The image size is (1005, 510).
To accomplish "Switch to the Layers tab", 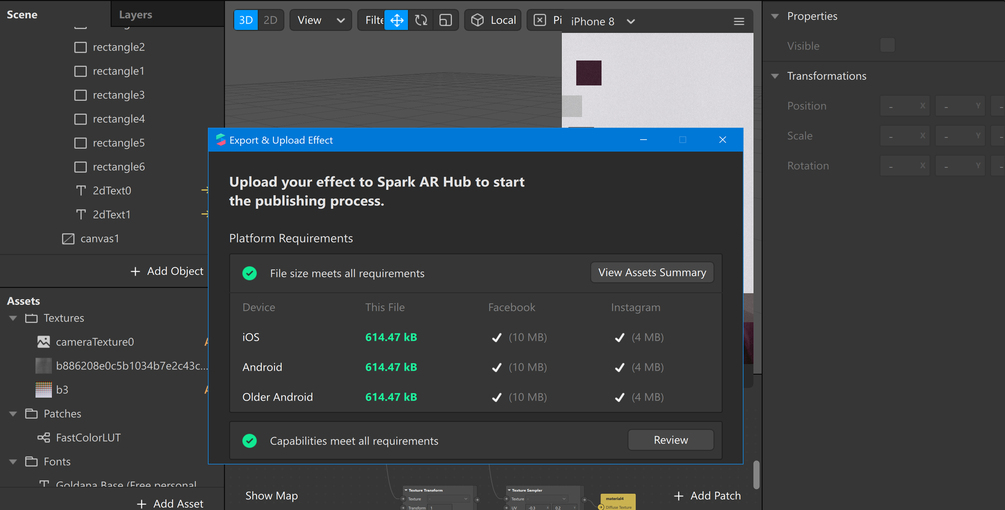I will [x=136, y=14].
